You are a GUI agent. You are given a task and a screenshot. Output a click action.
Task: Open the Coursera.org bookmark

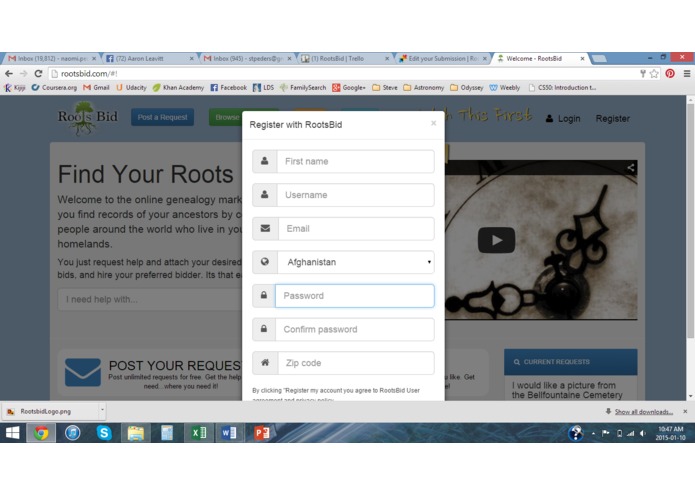(54, 88)
